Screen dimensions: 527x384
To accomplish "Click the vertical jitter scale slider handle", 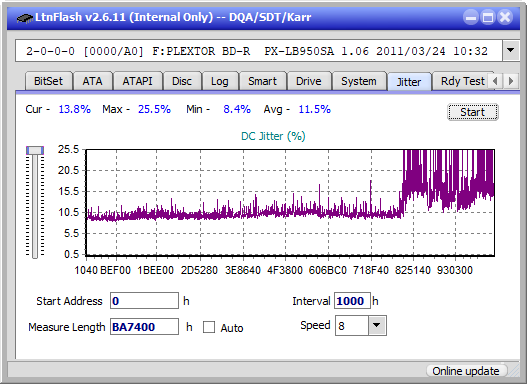I will click(35, 151).
